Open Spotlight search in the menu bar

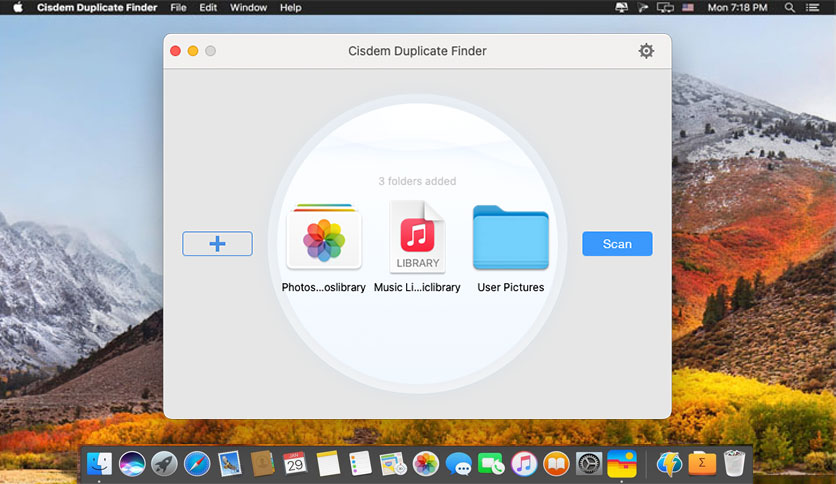tap(790, 7)
